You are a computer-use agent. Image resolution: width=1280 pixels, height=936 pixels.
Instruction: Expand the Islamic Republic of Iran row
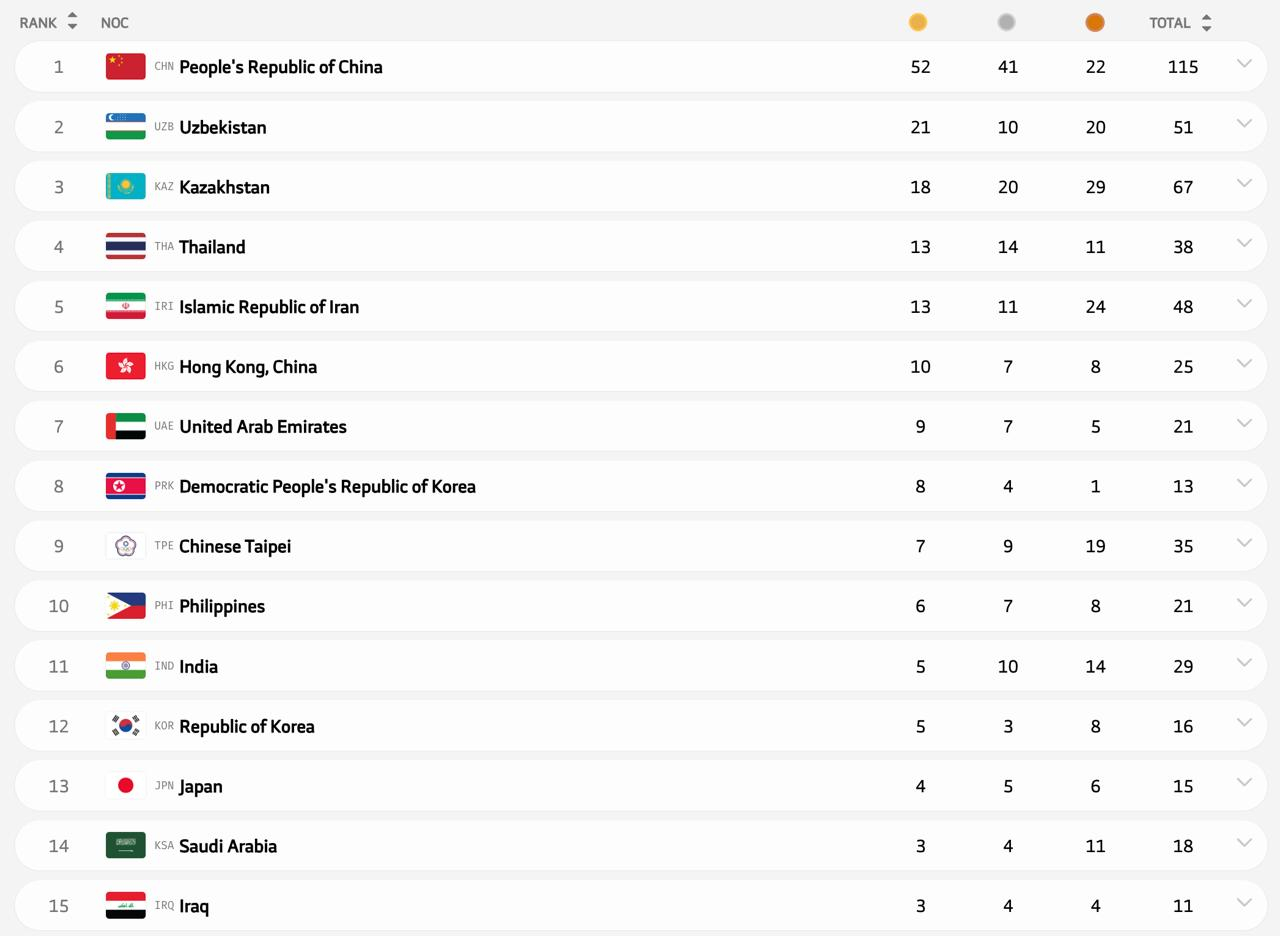pos(1244,303)
